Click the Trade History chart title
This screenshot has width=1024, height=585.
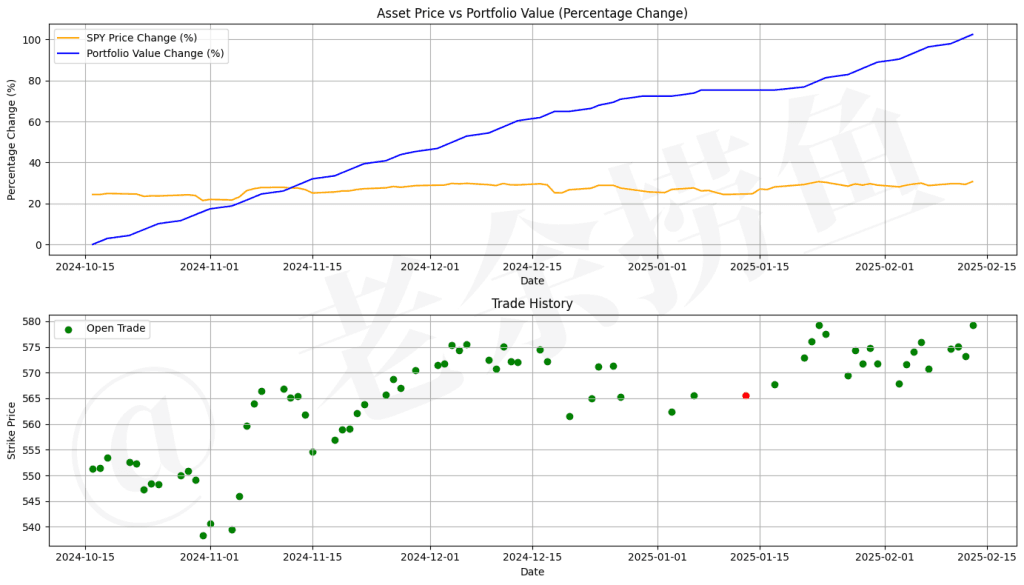532,304
